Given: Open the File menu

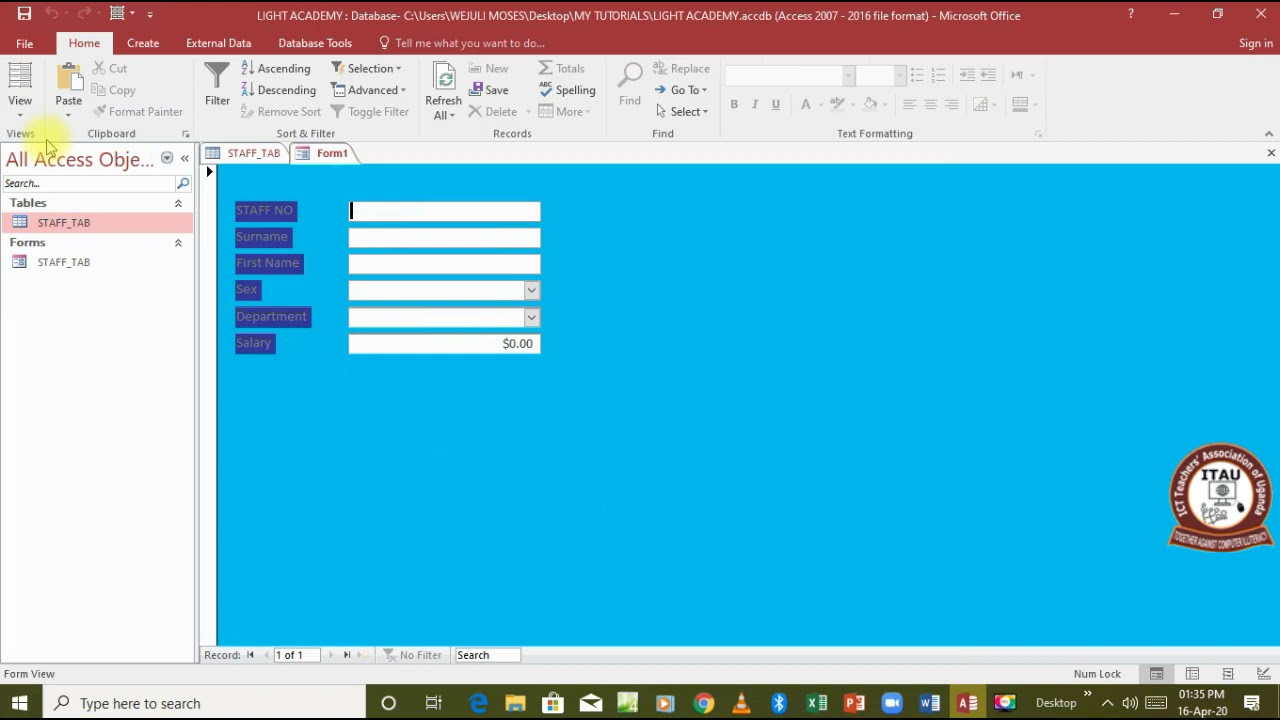Looking at the screenshot, I should coord(24,43).
